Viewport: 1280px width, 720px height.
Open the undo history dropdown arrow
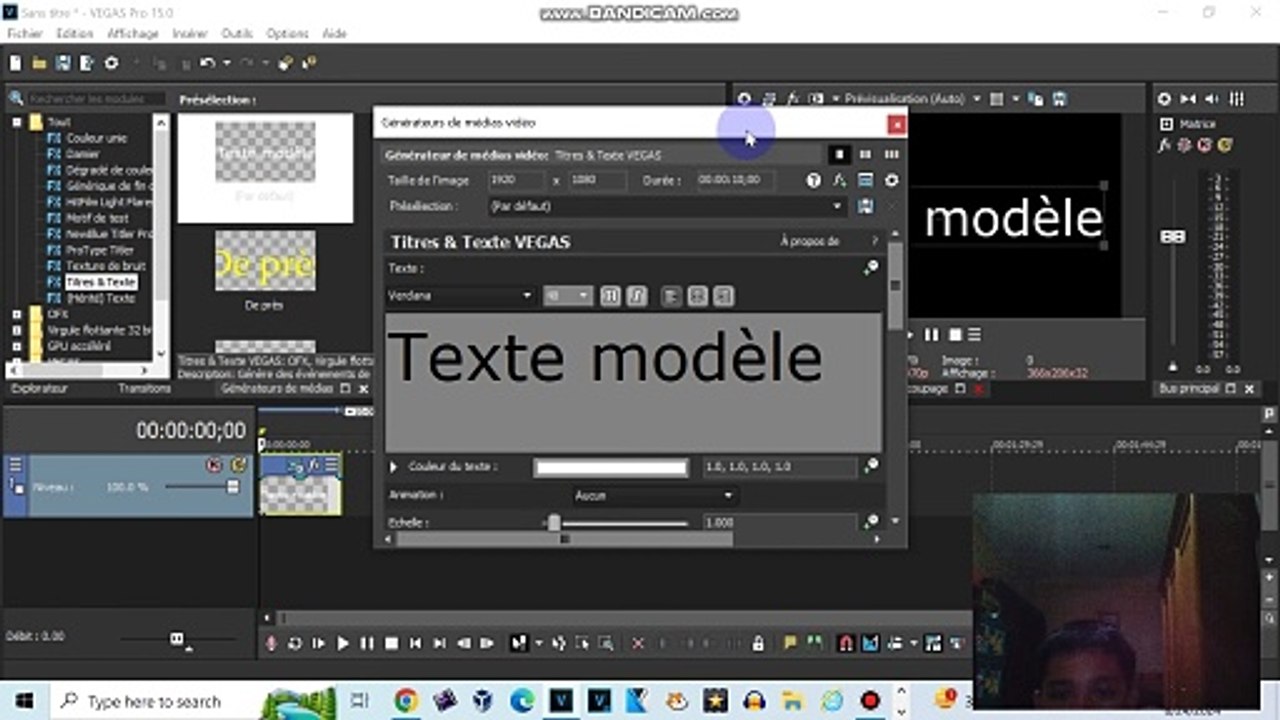click(x=226, y=63)
